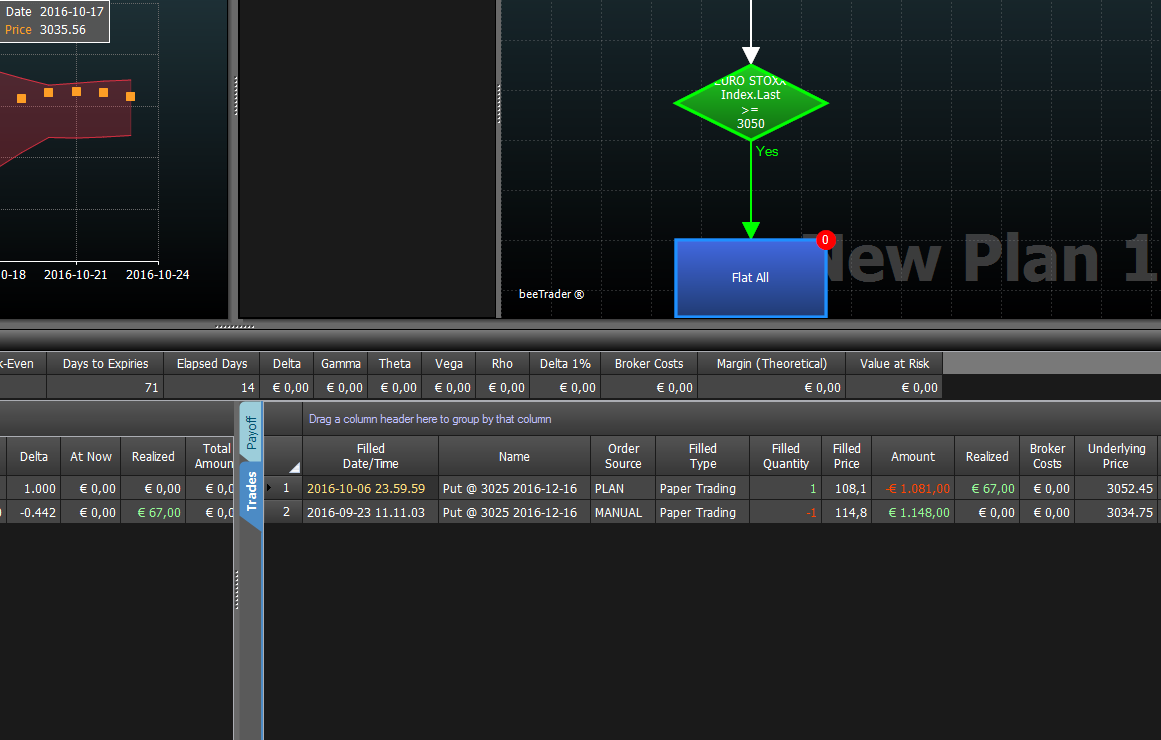
Task: Sort by Filled Date/Time column header
Action: [x=371, y=456]
